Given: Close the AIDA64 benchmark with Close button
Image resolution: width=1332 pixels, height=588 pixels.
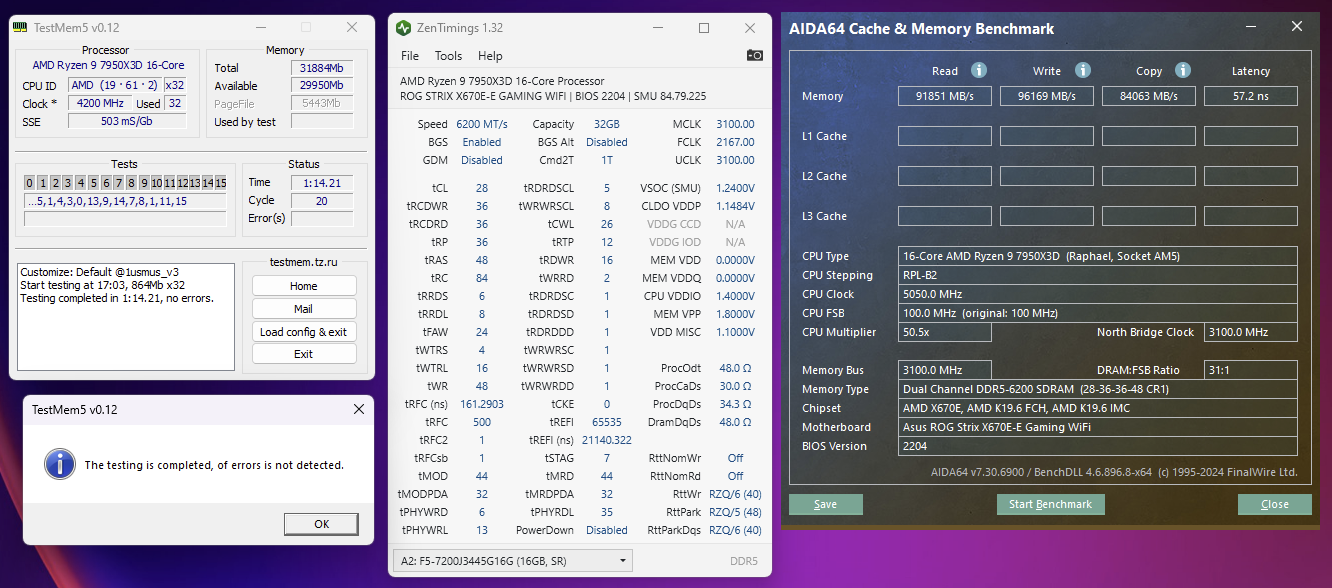Looking at the screenshot, I should pos(1275,504).
